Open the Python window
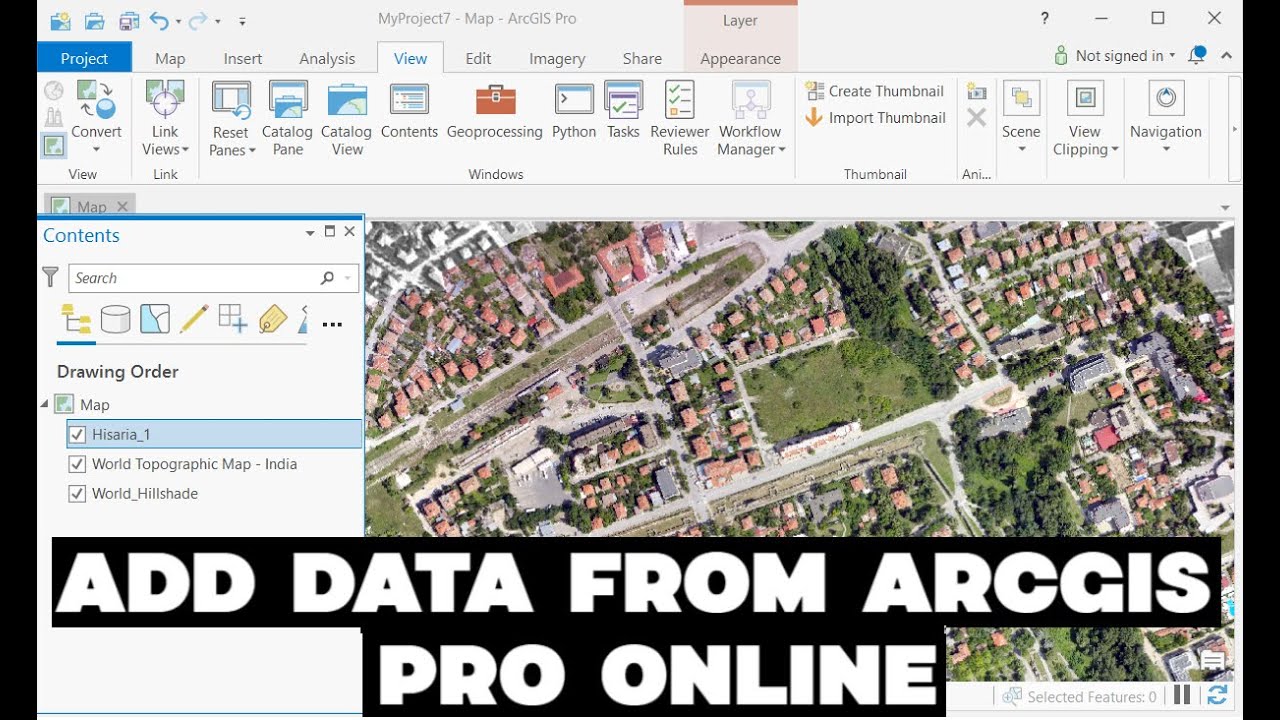 click(574, 110)
